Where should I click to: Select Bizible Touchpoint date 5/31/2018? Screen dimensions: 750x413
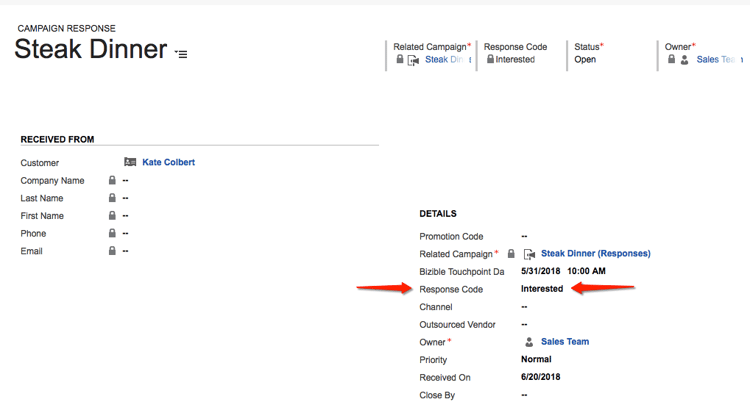tap(540, 271)
